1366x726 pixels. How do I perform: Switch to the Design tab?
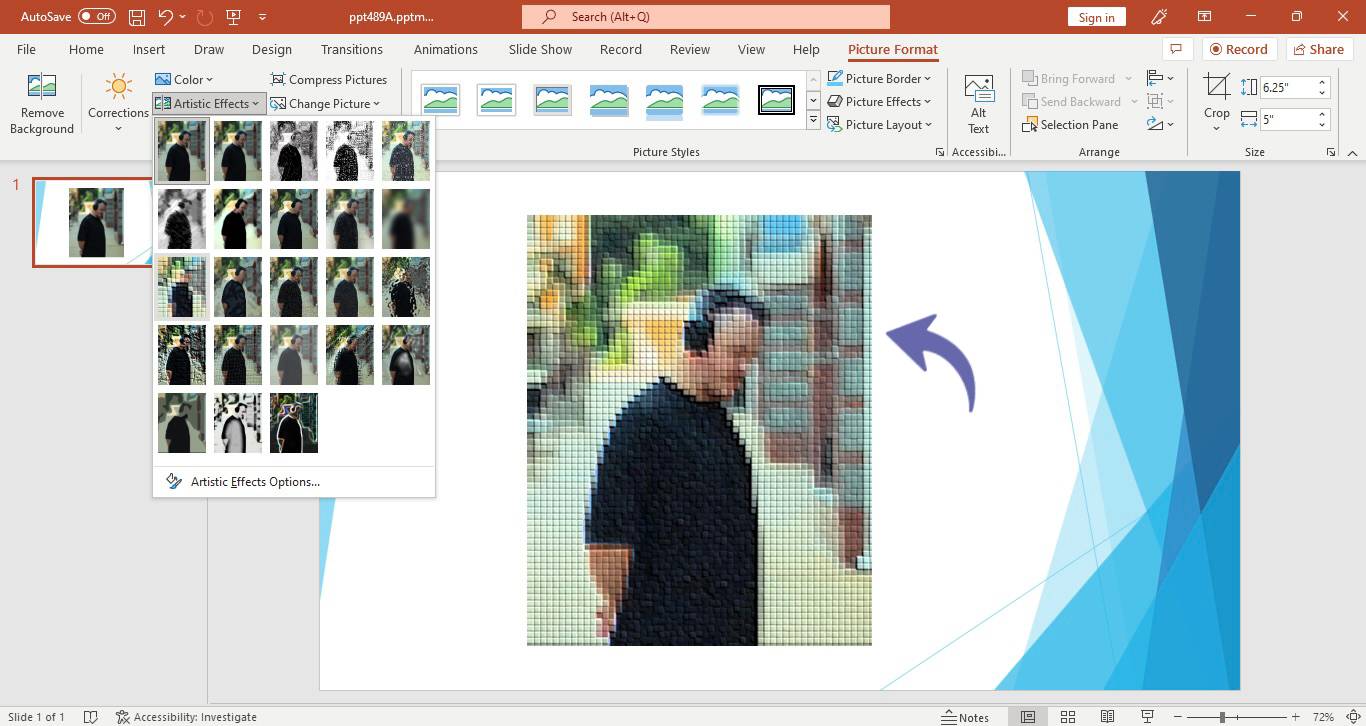272,49
